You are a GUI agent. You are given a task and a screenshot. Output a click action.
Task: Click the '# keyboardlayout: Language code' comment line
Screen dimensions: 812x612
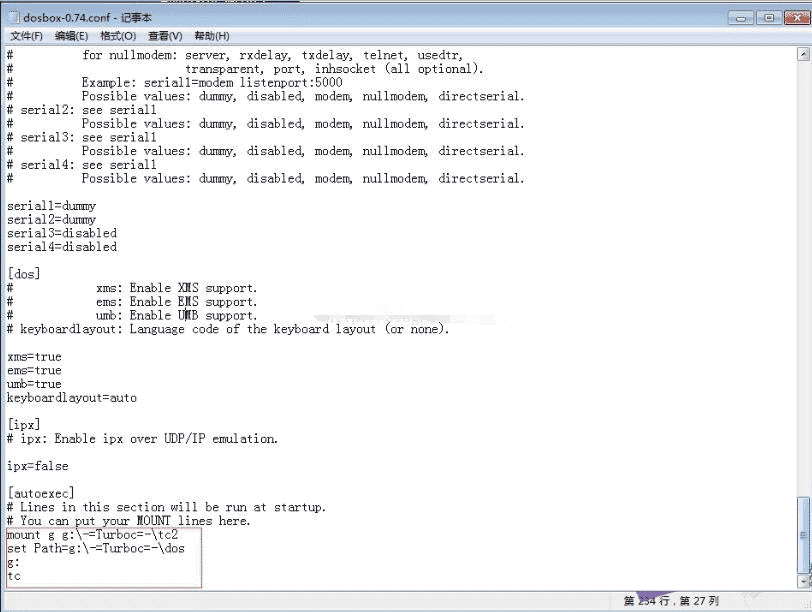pyautogui.click(x=228, y=329)
